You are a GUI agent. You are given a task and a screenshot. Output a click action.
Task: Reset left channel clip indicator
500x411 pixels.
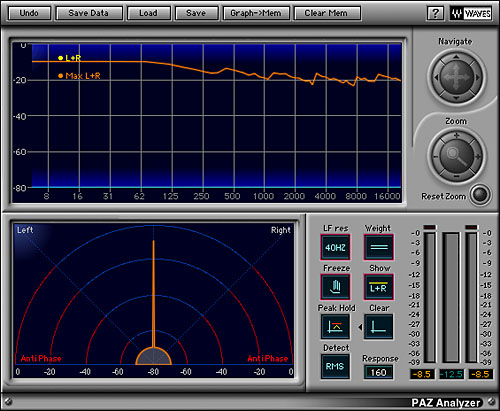[x=429, y=227]
